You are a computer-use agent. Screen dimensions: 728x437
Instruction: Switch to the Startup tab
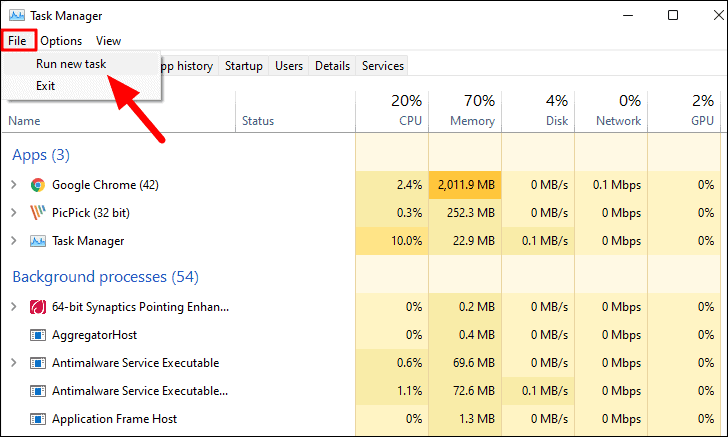point(244,66)
